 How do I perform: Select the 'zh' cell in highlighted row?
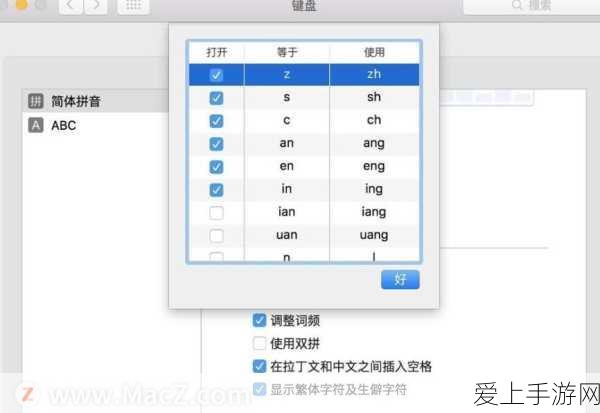tap(374, 74)
